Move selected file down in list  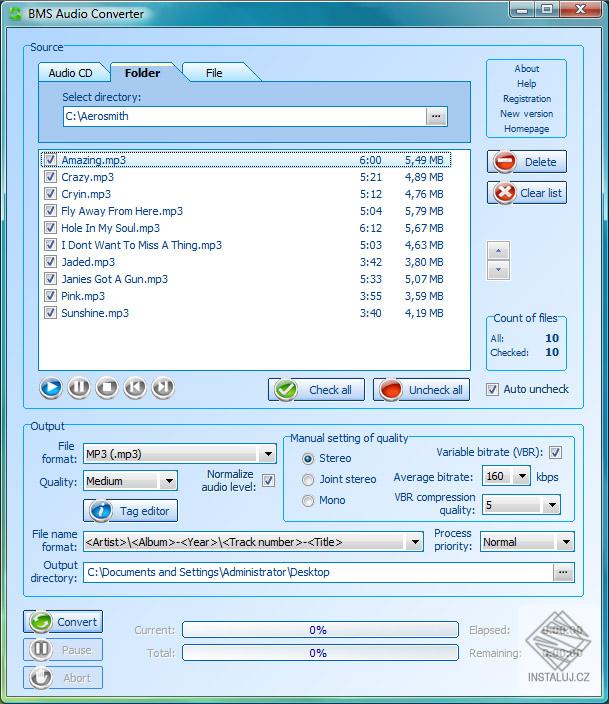(499, 270)
